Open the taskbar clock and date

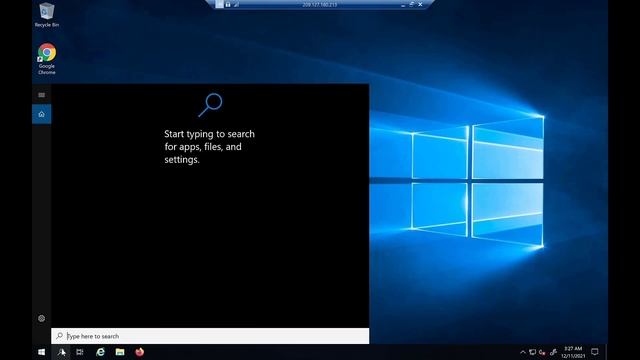[573, 352]
